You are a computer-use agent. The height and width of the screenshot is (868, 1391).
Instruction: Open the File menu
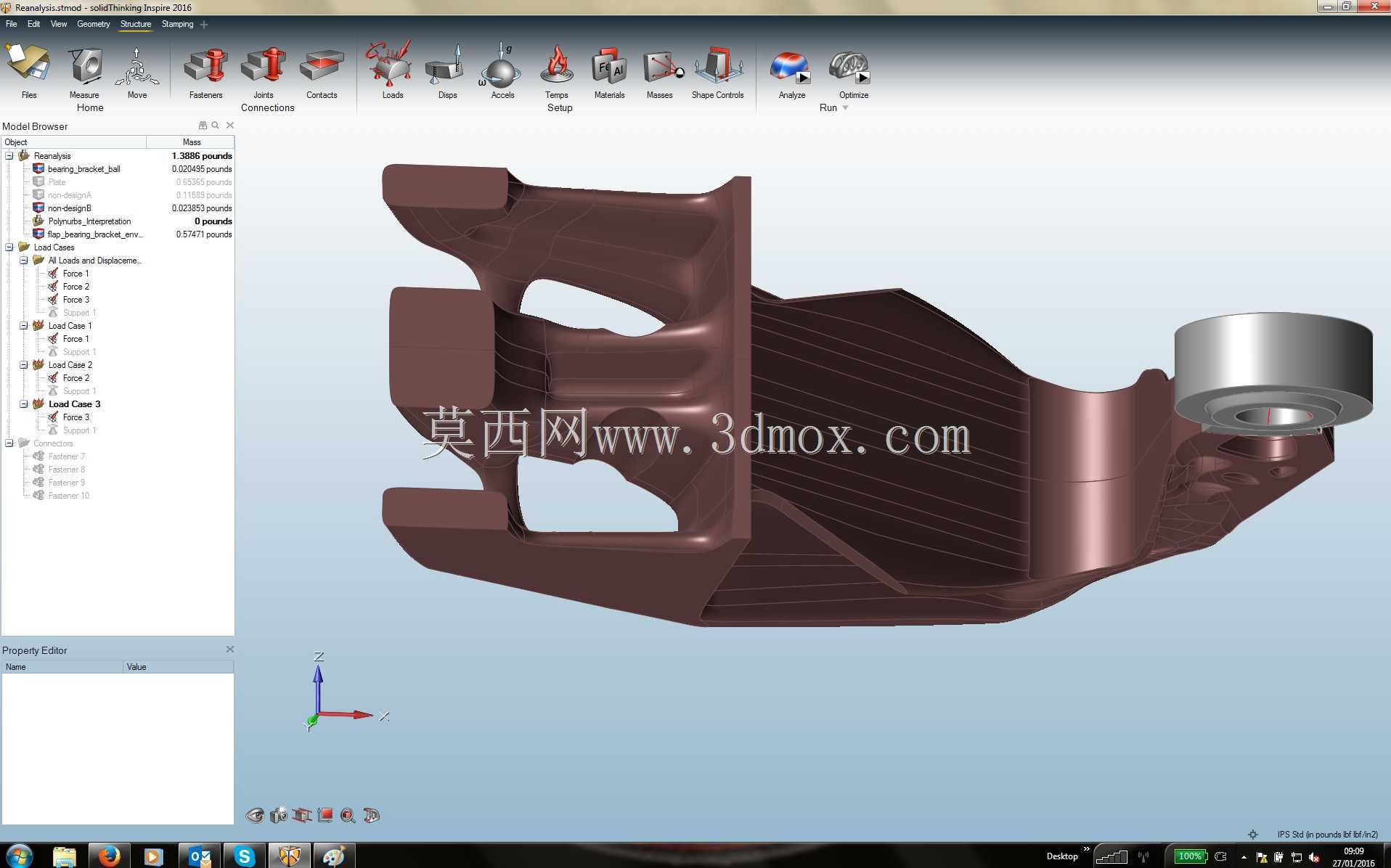(x=12, y=24)
